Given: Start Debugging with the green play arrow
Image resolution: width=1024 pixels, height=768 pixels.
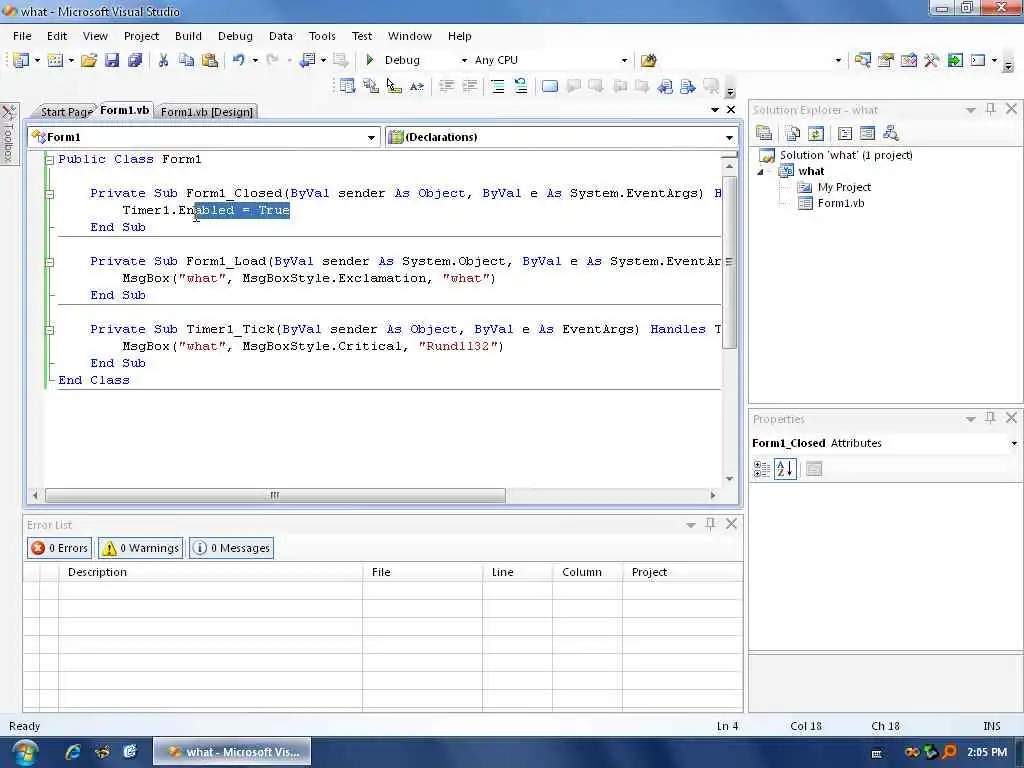Looking at the screenshot, I should coord(370,60).
